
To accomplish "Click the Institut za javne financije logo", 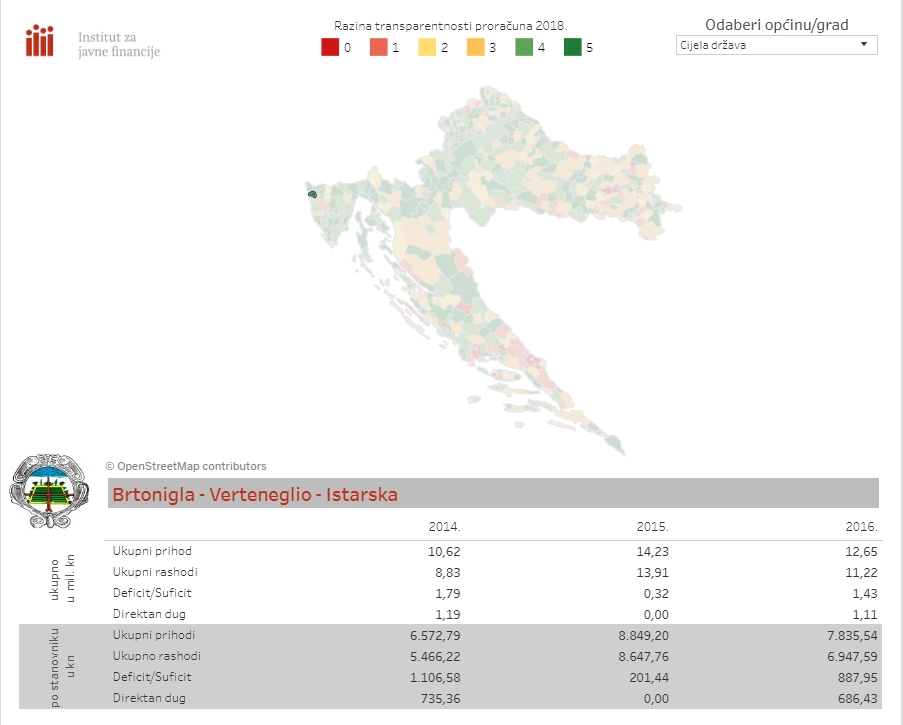I will click(x=39, y=39).
